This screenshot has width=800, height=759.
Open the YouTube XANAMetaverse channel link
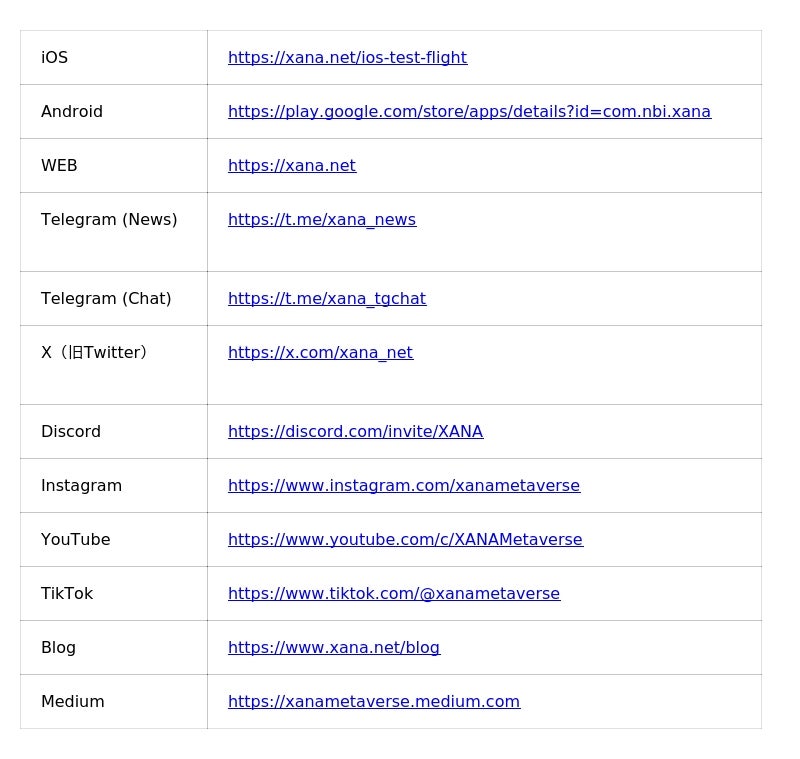[x=405, y=540]
